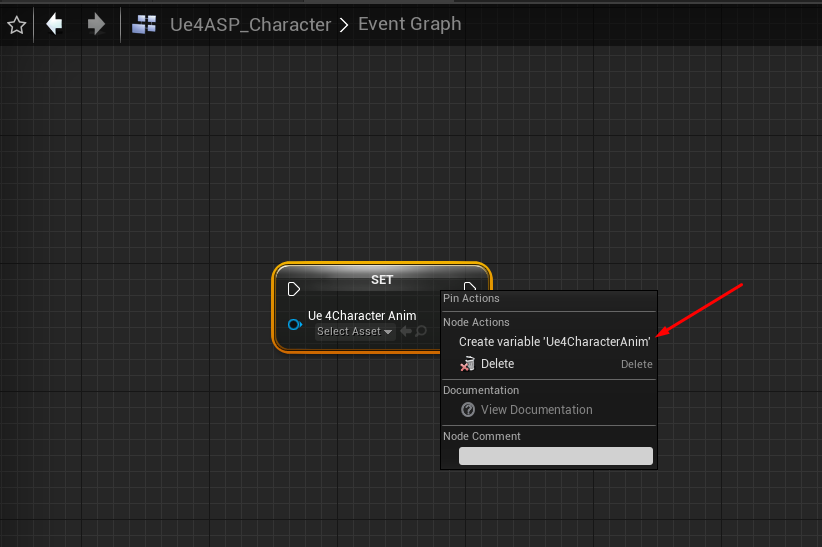Click the Documentation section header
822x547 pixels.
point(481,390)
